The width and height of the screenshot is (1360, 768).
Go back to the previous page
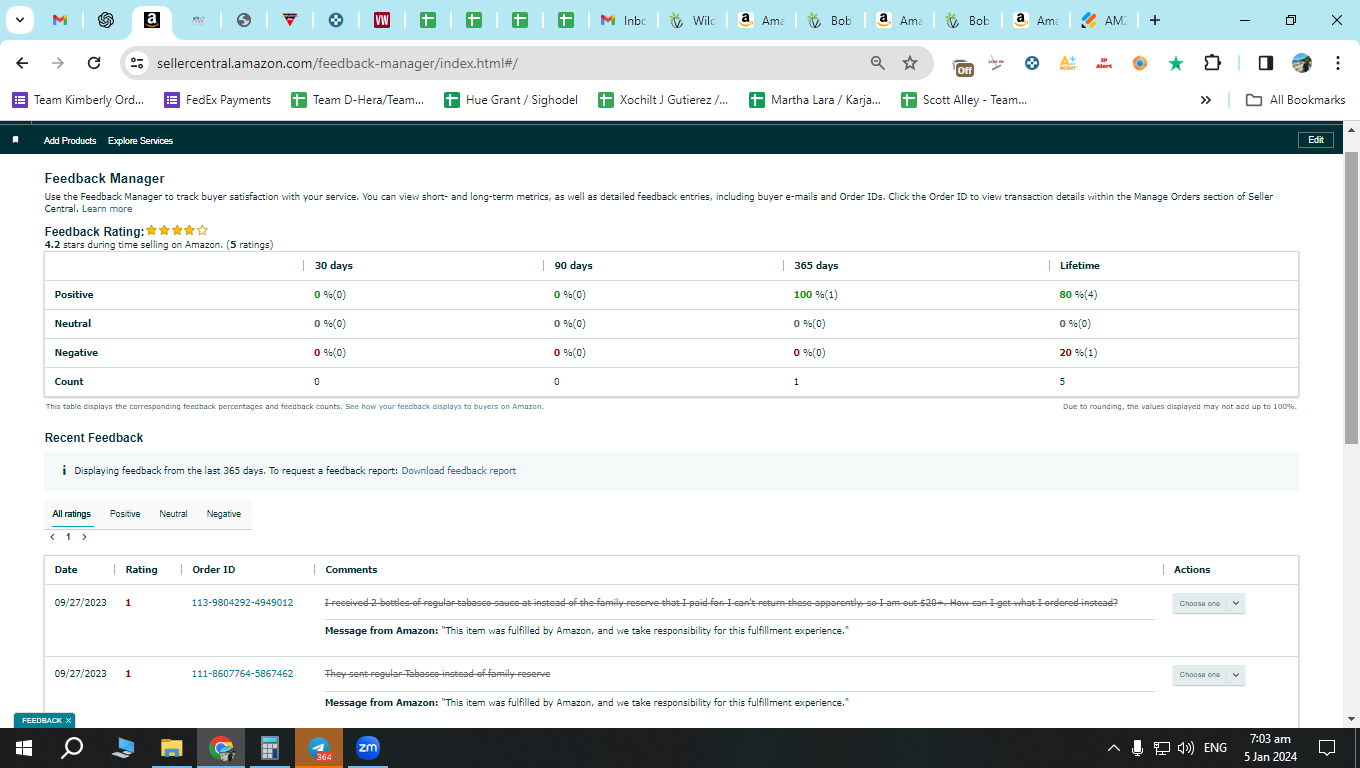point(22,63)
